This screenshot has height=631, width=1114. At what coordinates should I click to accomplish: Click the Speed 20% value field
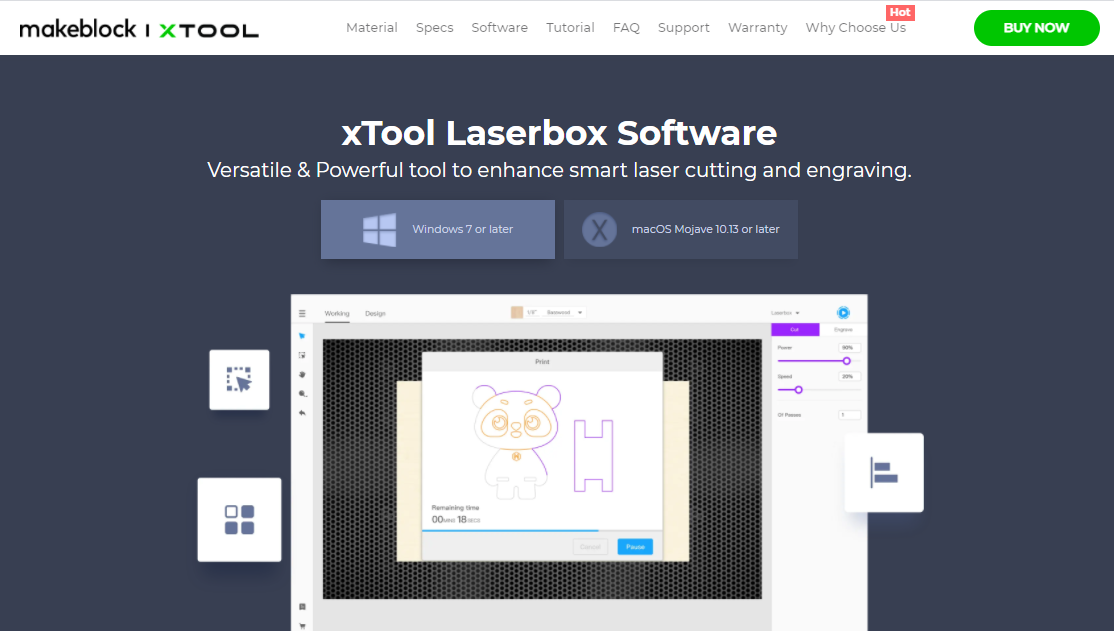click(849, 377)
